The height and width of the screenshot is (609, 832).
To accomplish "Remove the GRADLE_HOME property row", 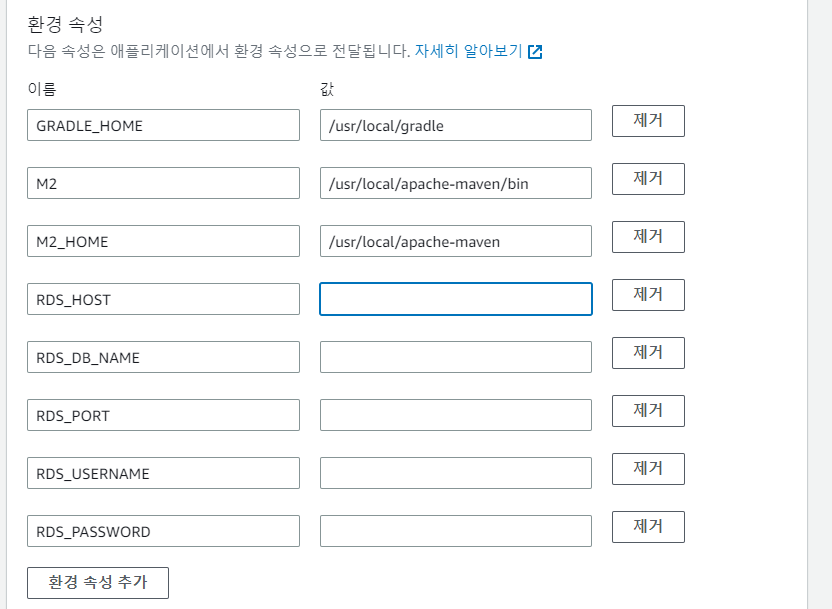I will [x=648, y=121].
